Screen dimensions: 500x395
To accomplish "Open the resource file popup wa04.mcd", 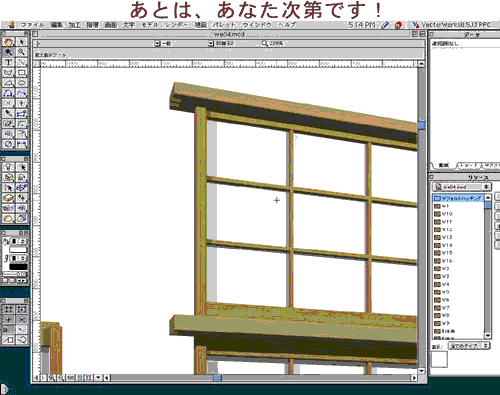I will tap(462, 187).
